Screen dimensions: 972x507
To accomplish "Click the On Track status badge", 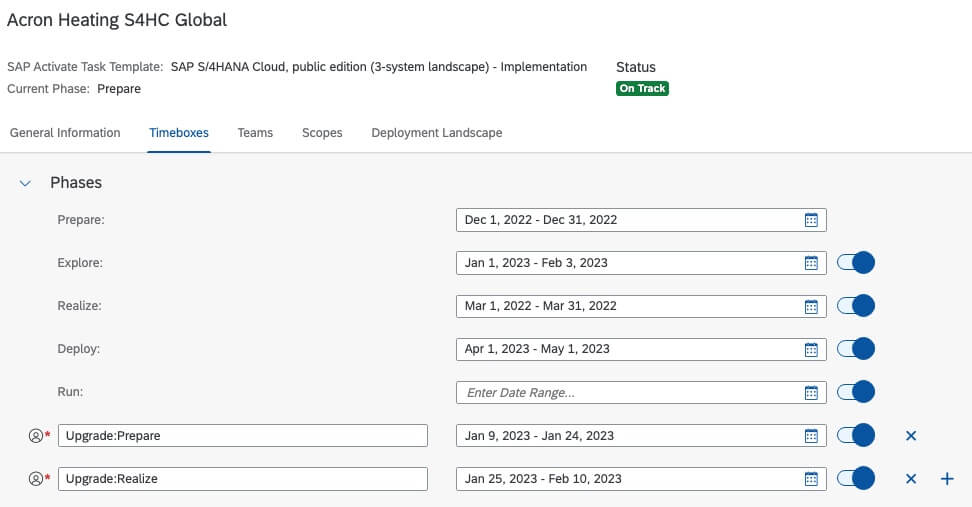I will click(642, 89).
